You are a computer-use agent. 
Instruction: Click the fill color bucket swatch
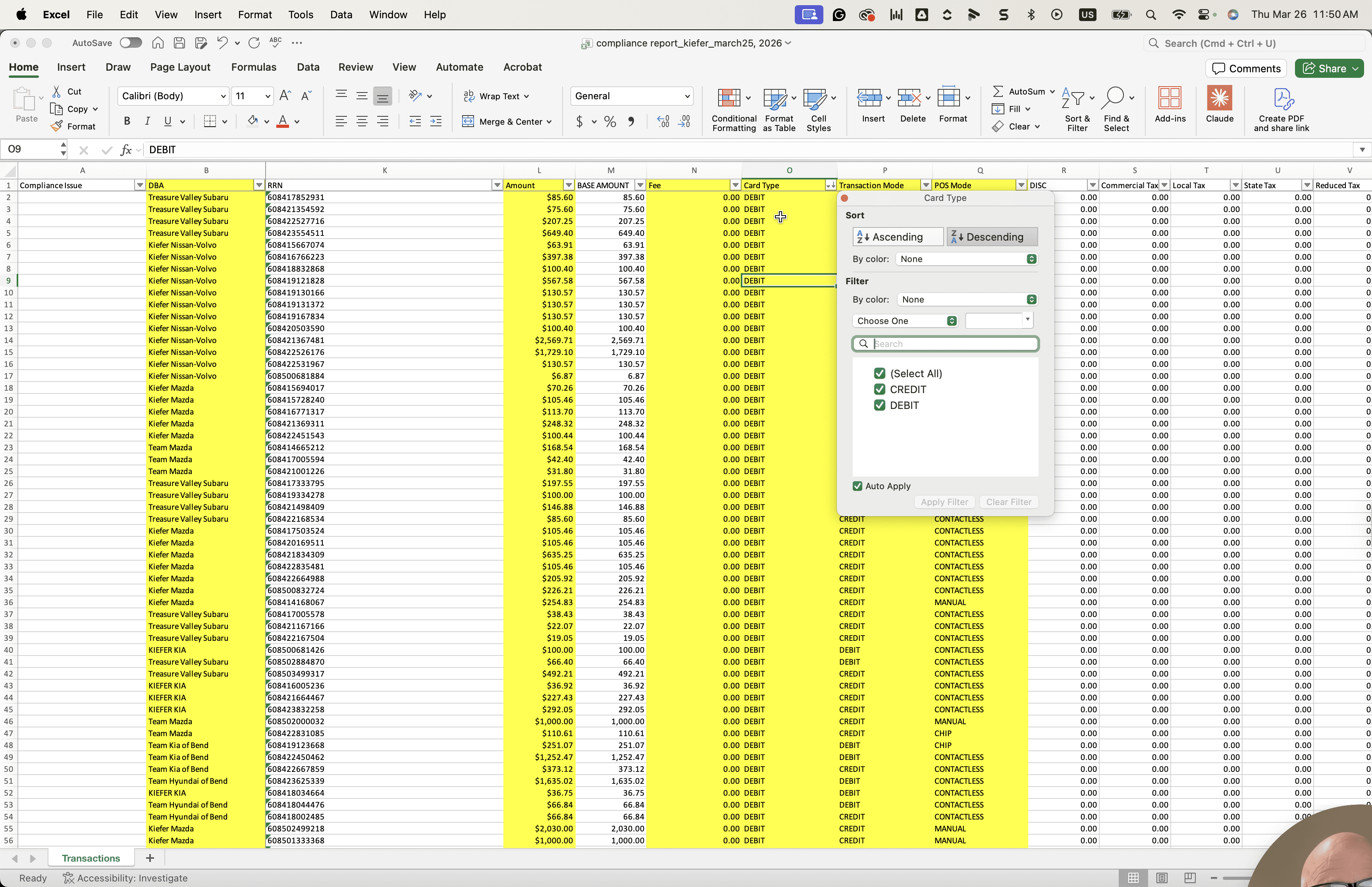pyautogui.click(x=252, y=121)
